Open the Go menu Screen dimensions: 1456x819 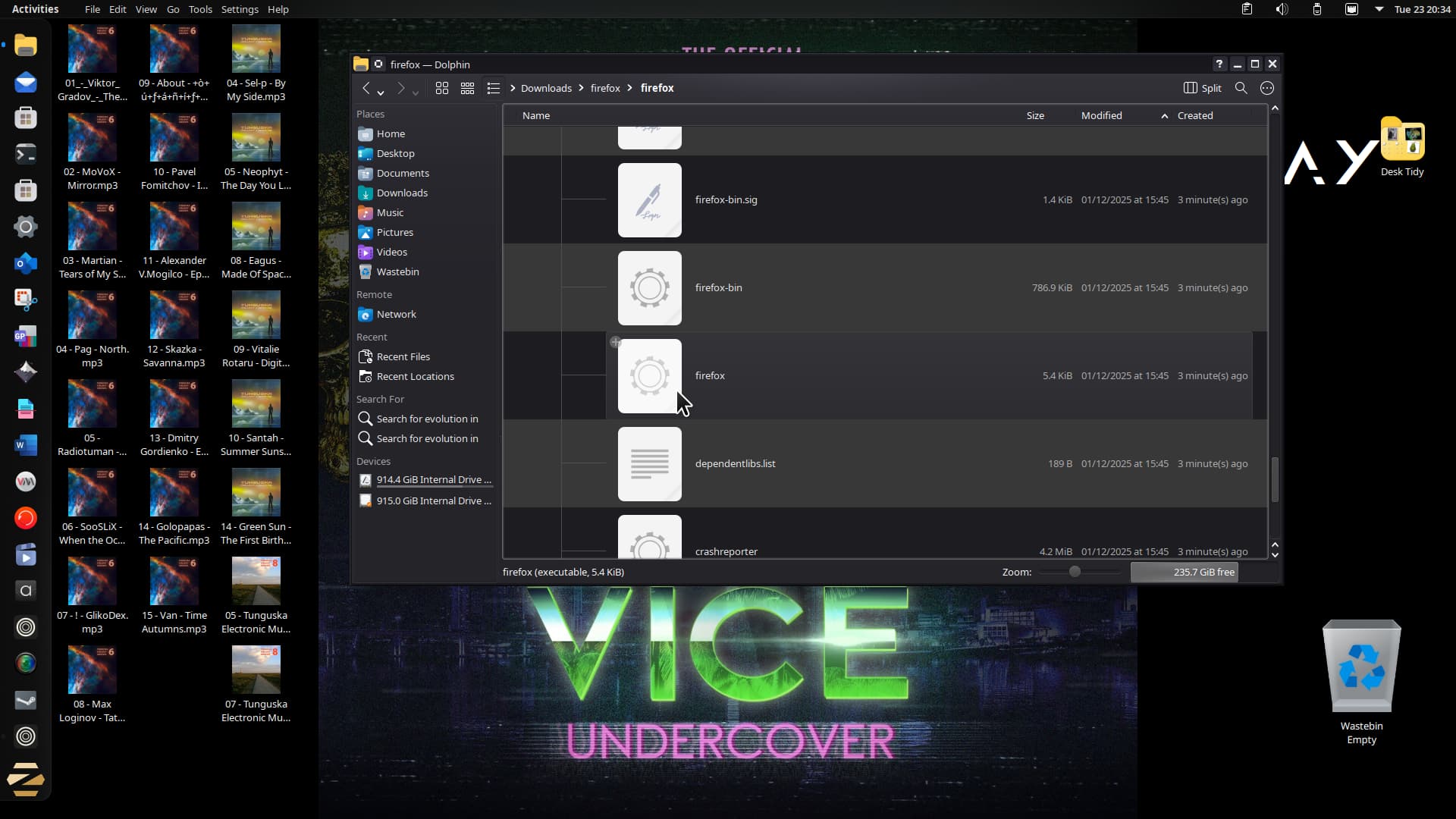(x=173, y=9)
